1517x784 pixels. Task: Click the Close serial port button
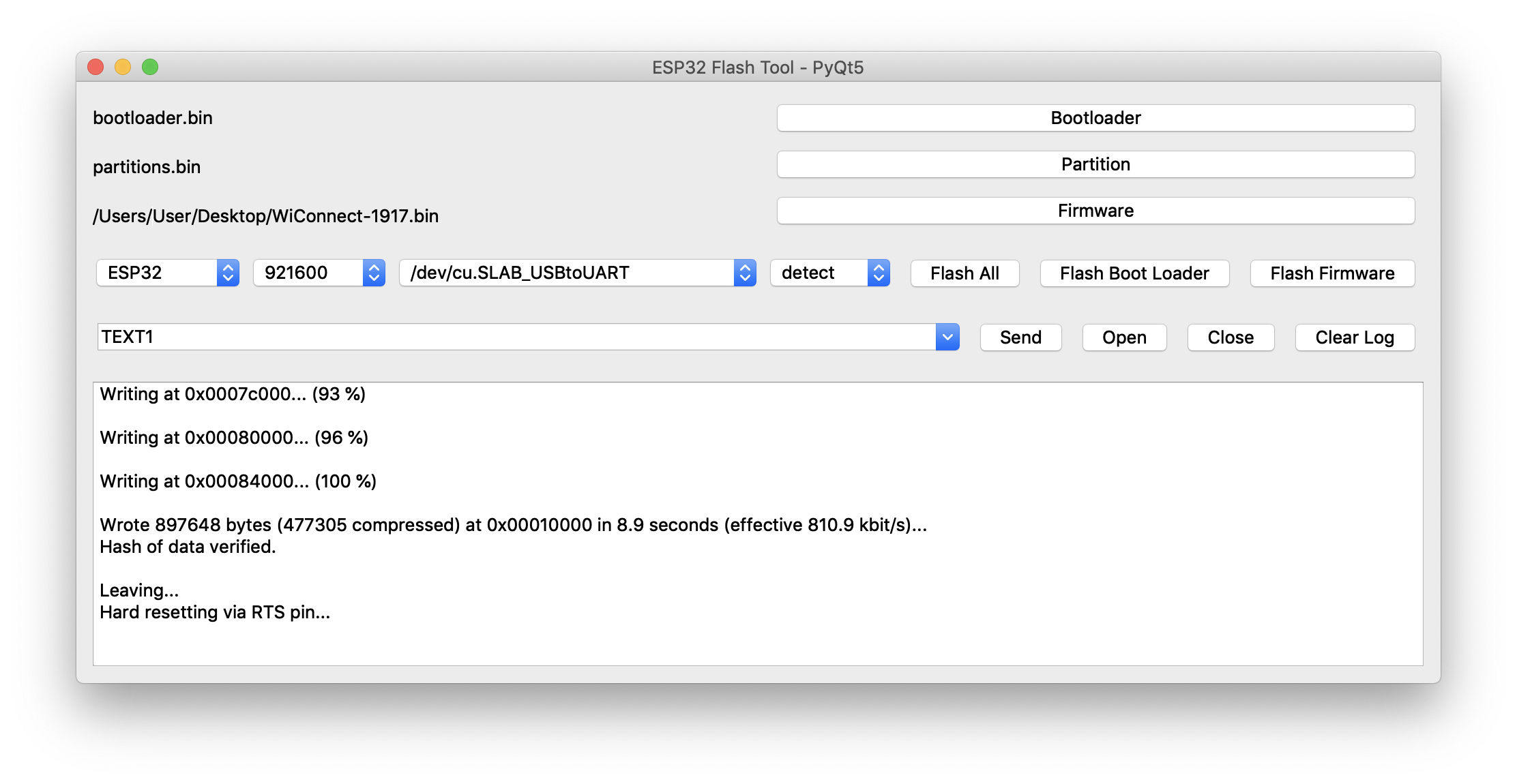click(x=1231, y=337)
